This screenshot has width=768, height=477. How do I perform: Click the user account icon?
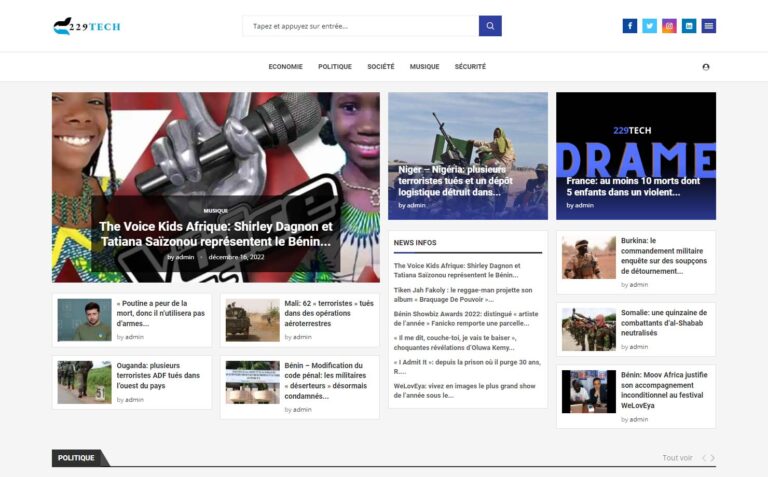tap(706, 67)
